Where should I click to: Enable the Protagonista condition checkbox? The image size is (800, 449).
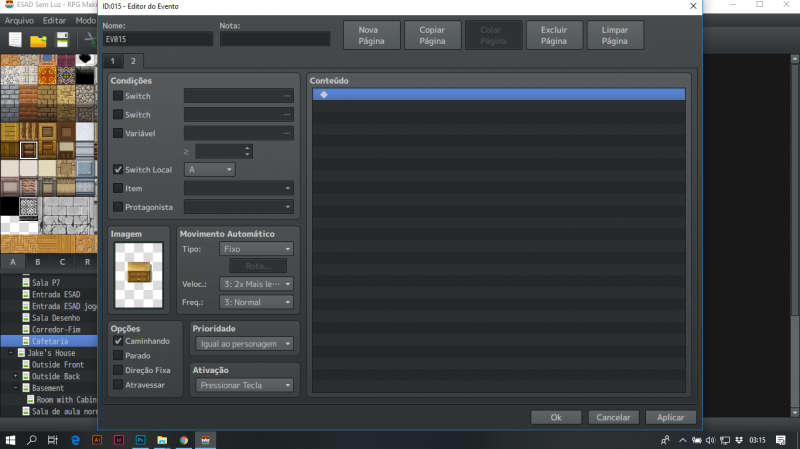coord(118,207)
